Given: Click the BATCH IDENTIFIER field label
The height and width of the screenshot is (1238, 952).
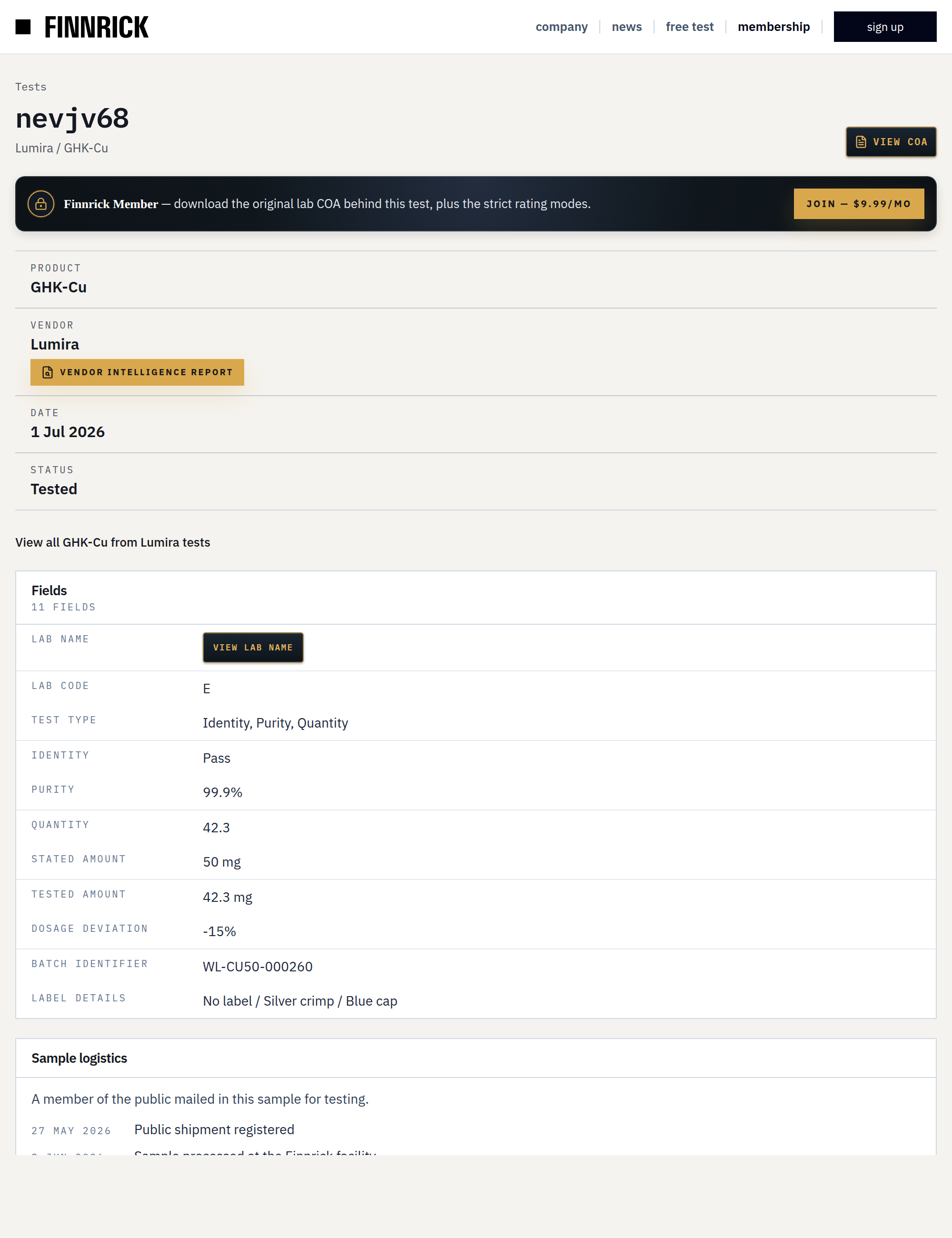Looking at the screenshot, I should click(89, 964).
